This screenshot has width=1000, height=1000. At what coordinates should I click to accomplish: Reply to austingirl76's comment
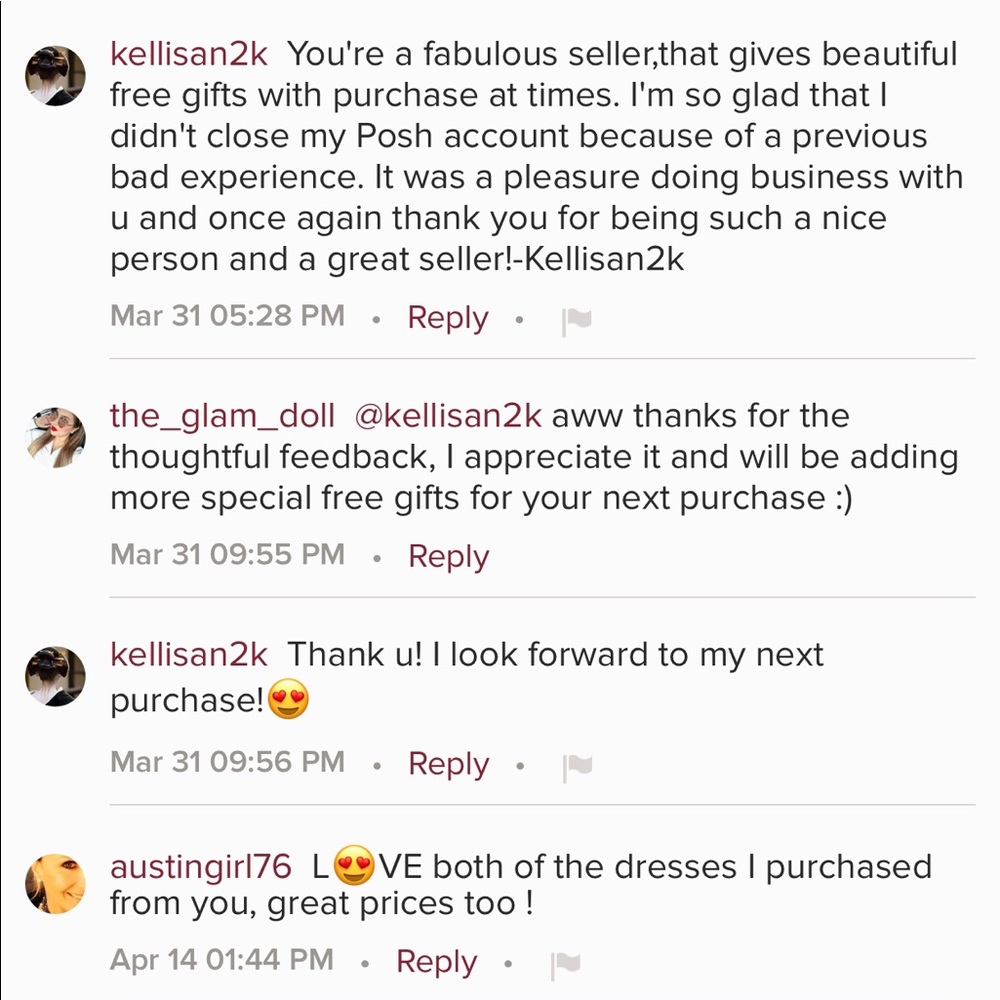tap(435, 961)
